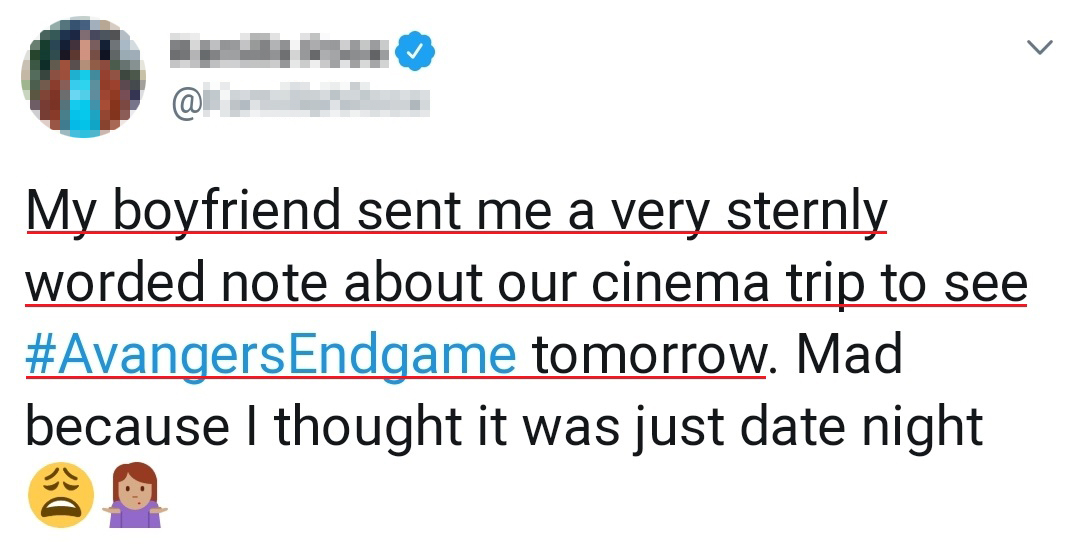1080x549 pixels.
Task: Click the word "Mad" in the tweet
Action: tap(854, 357)
